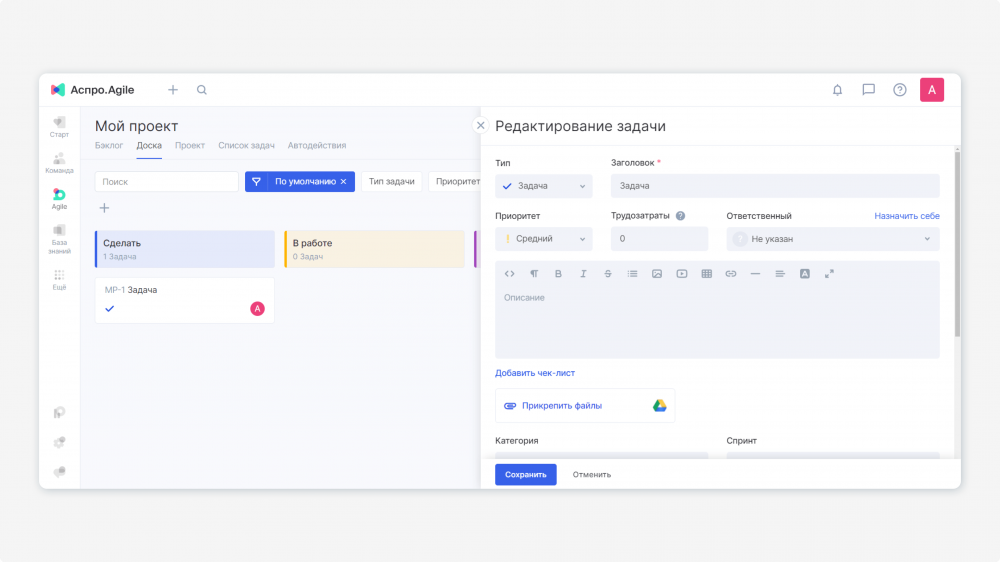Expand editor to fullscreen
The width and height of the screenshot is (1000, 562).
click(829, 274)
